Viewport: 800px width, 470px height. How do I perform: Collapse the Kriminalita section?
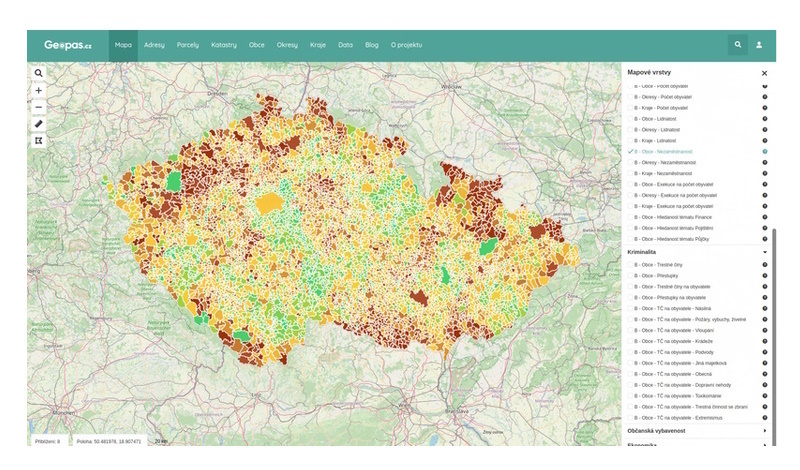point(765,252)
